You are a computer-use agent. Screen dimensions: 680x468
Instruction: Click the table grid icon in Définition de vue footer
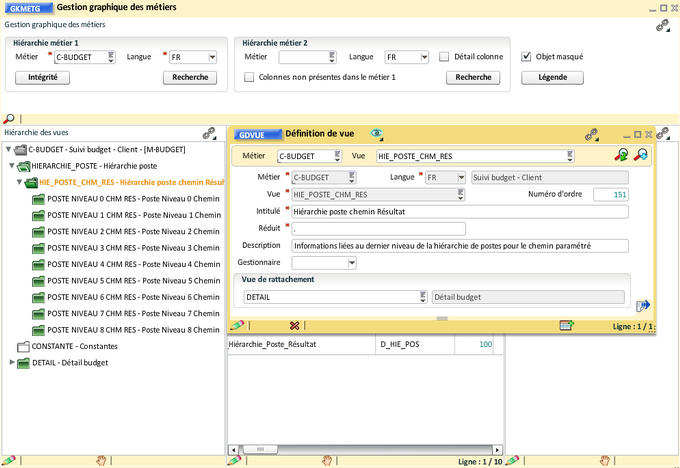tap(567, 325)
